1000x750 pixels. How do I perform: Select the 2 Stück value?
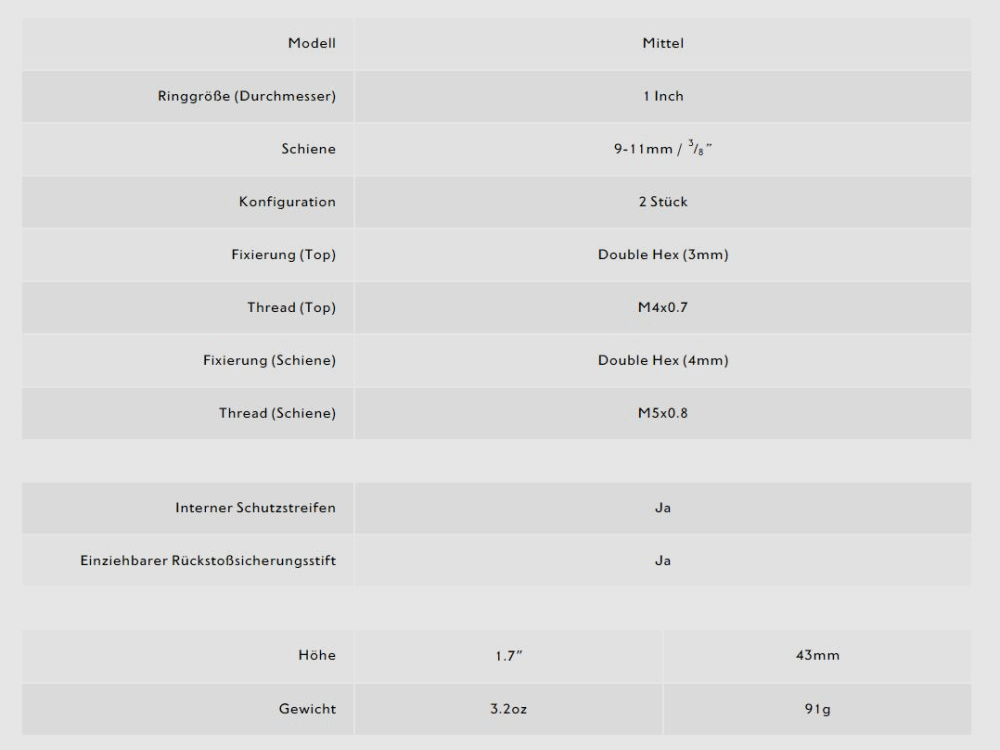click(663, 202)
